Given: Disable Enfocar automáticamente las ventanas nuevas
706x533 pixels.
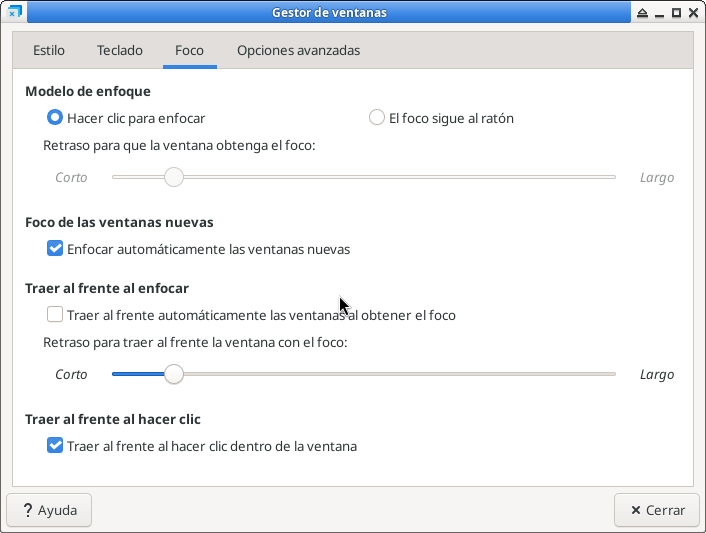Looking at the screenshot, I should [55, 249].
